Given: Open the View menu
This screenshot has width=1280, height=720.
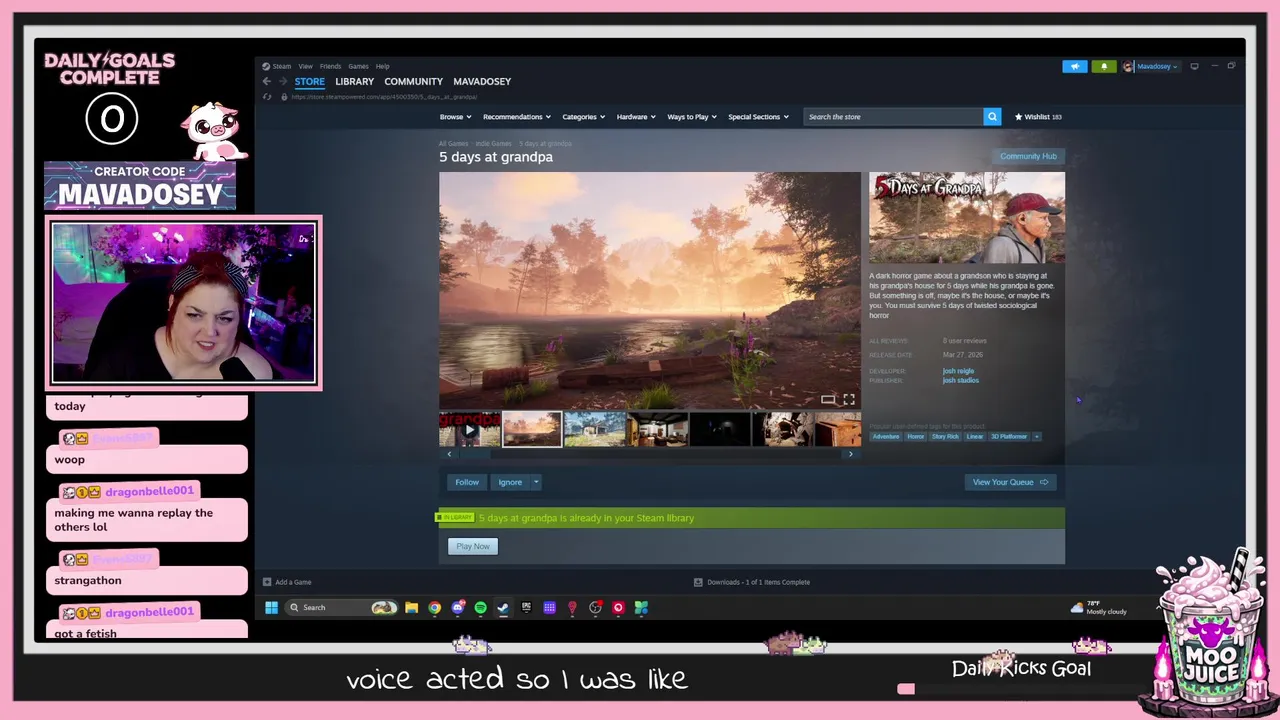Looking at the screenshot, I should click(x=305, y=66).
